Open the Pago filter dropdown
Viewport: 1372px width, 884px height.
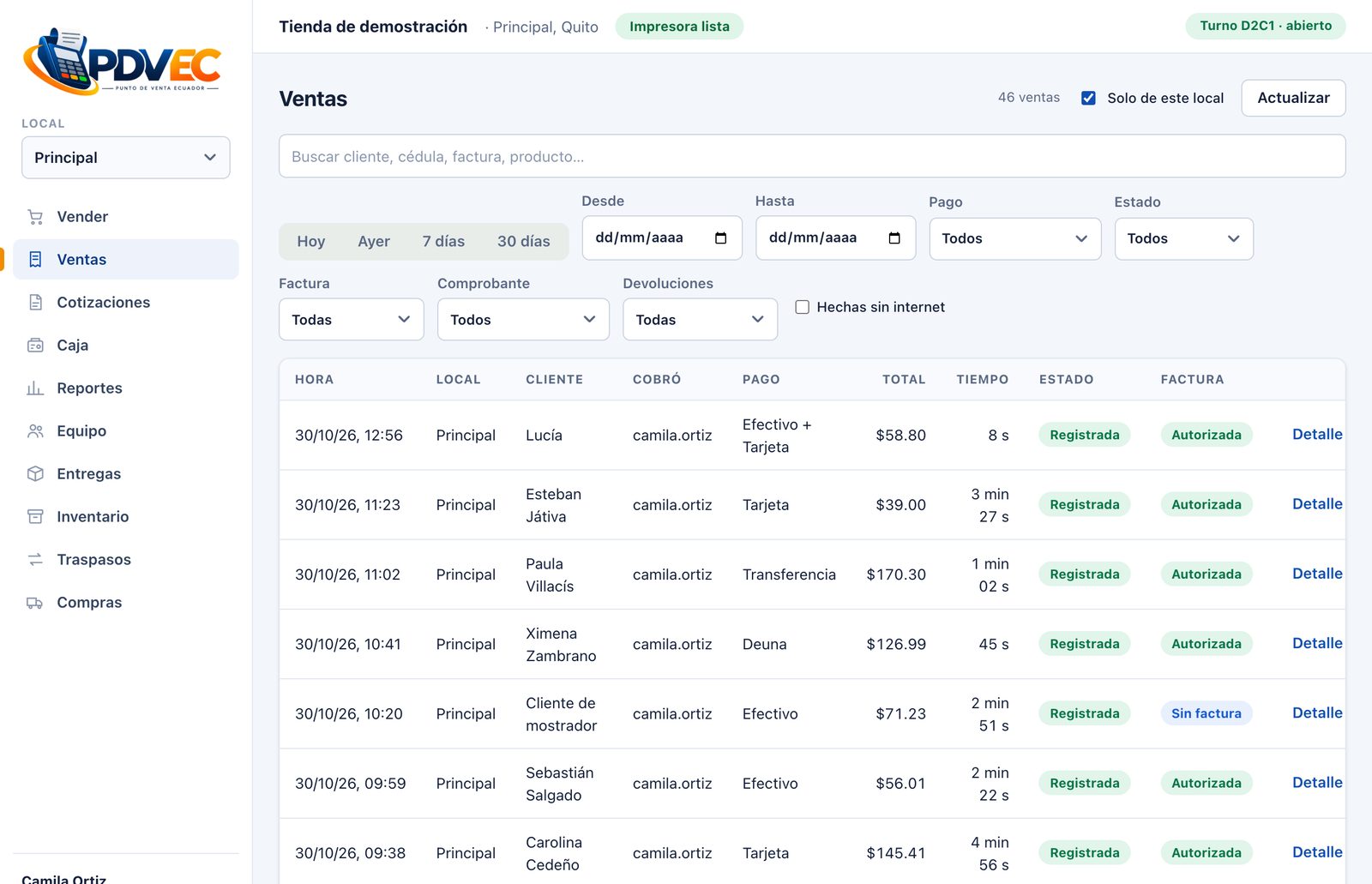coord(1015,239)
